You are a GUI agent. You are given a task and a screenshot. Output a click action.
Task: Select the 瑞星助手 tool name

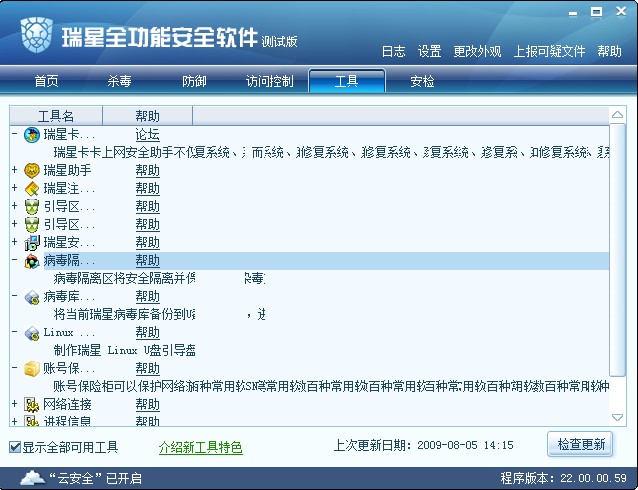coord(68,171)
